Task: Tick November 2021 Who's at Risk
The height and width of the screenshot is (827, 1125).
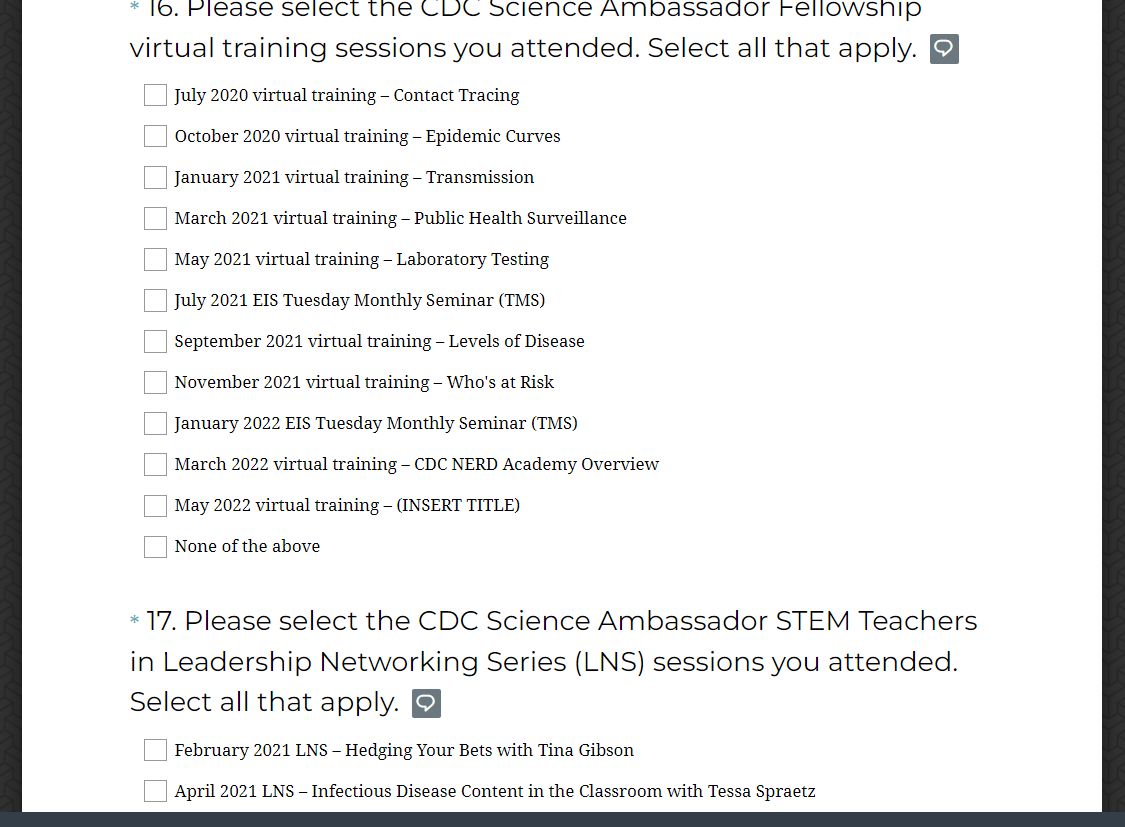Action: click(x=155, y=382)
